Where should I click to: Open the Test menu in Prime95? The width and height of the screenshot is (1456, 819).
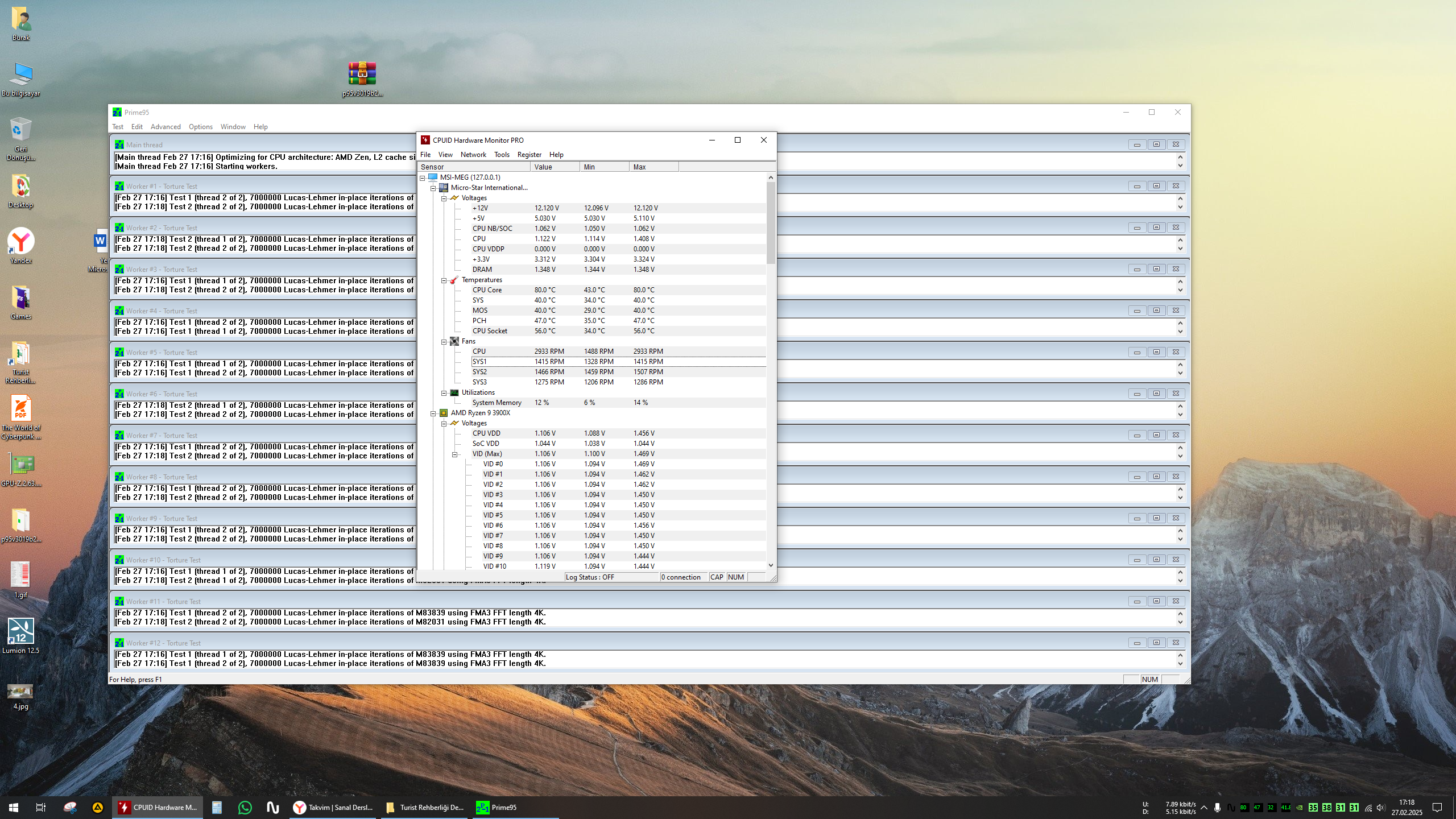point(118,127)
